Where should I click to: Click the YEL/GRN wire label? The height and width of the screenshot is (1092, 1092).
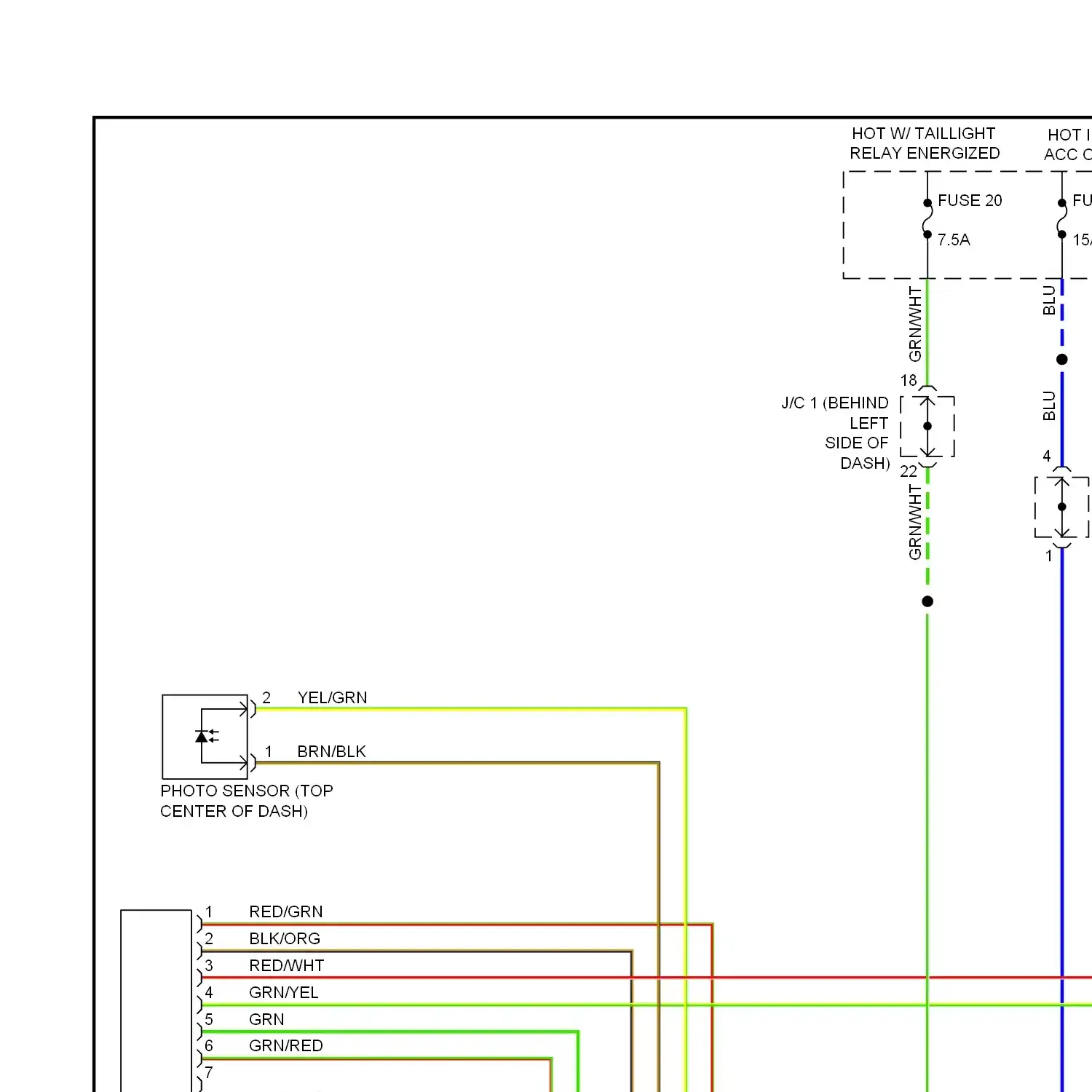pyautogui.click(x=332, y=697)
